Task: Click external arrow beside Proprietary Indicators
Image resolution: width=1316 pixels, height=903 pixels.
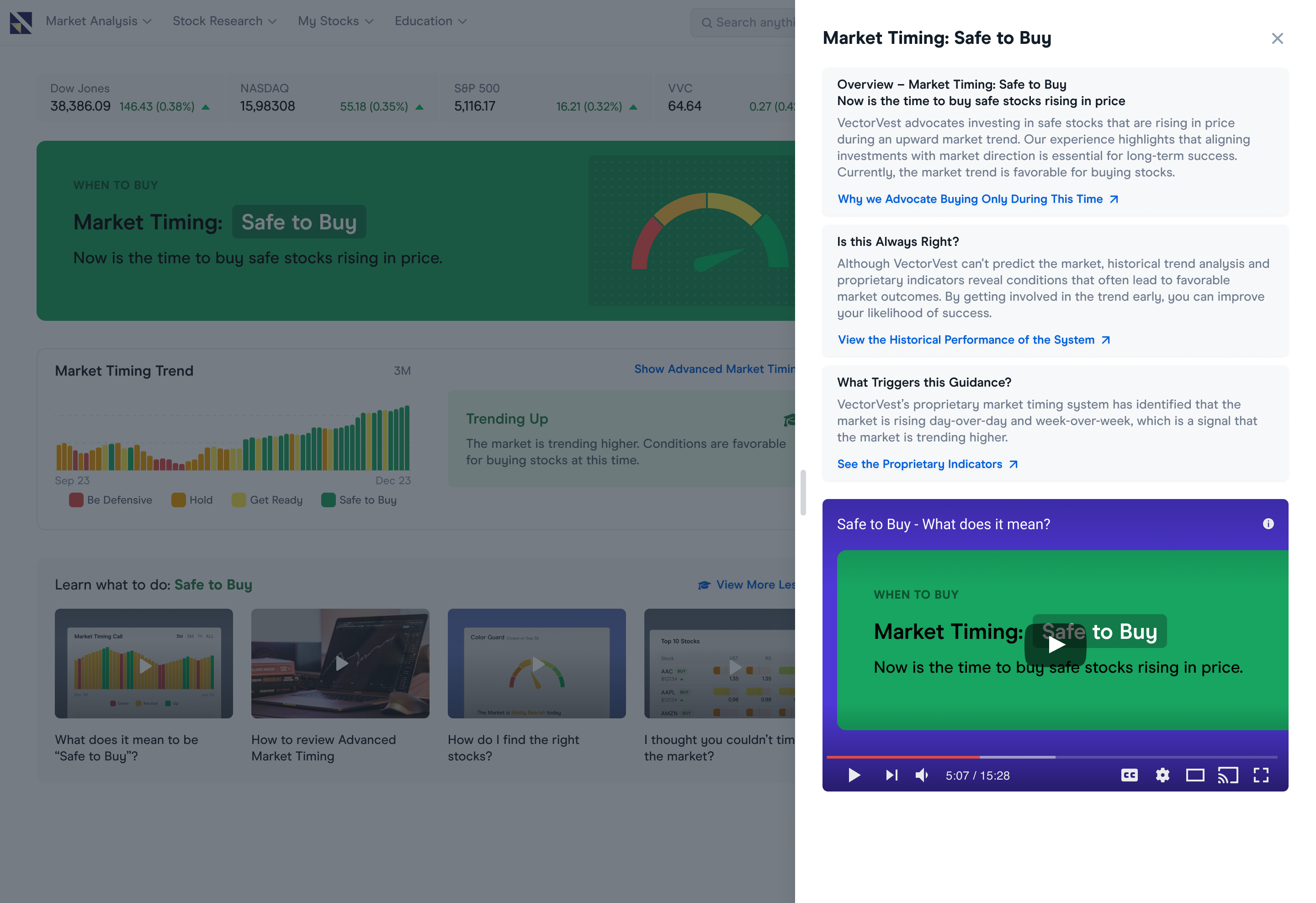Action: [x=1013, y=464]
